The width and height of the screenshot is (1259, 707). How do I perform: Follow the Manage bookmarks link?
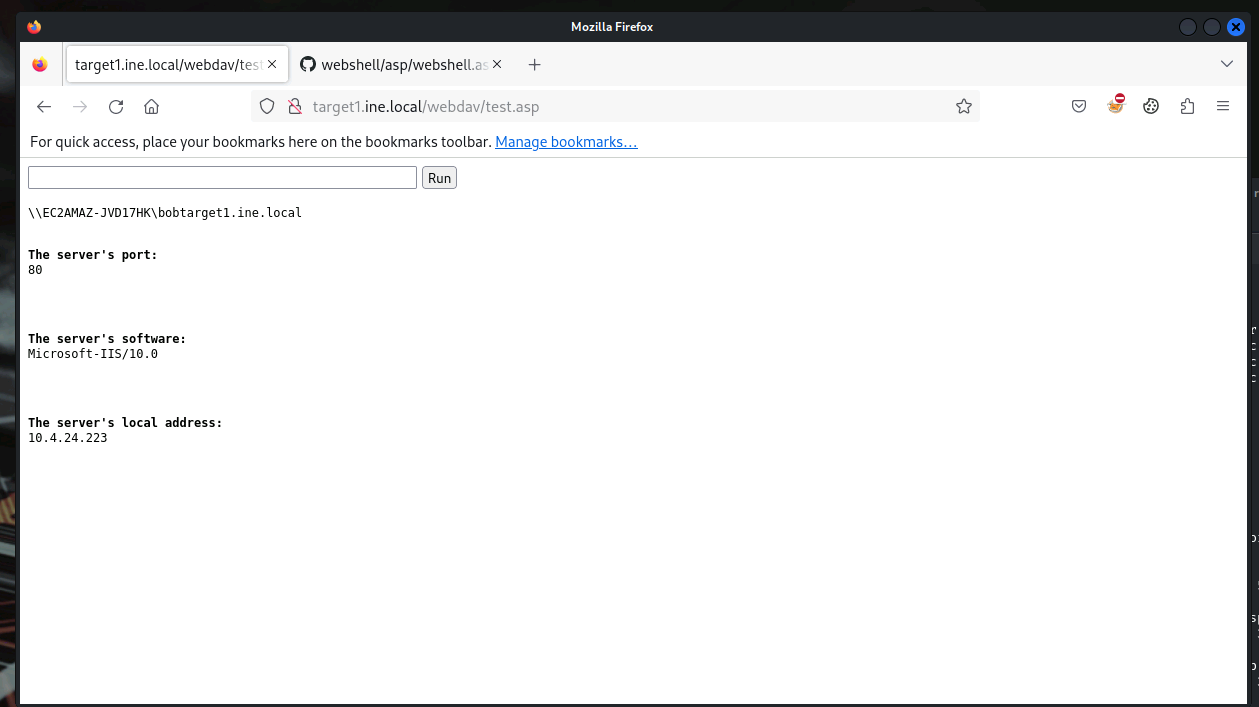[x=566, y=142]
